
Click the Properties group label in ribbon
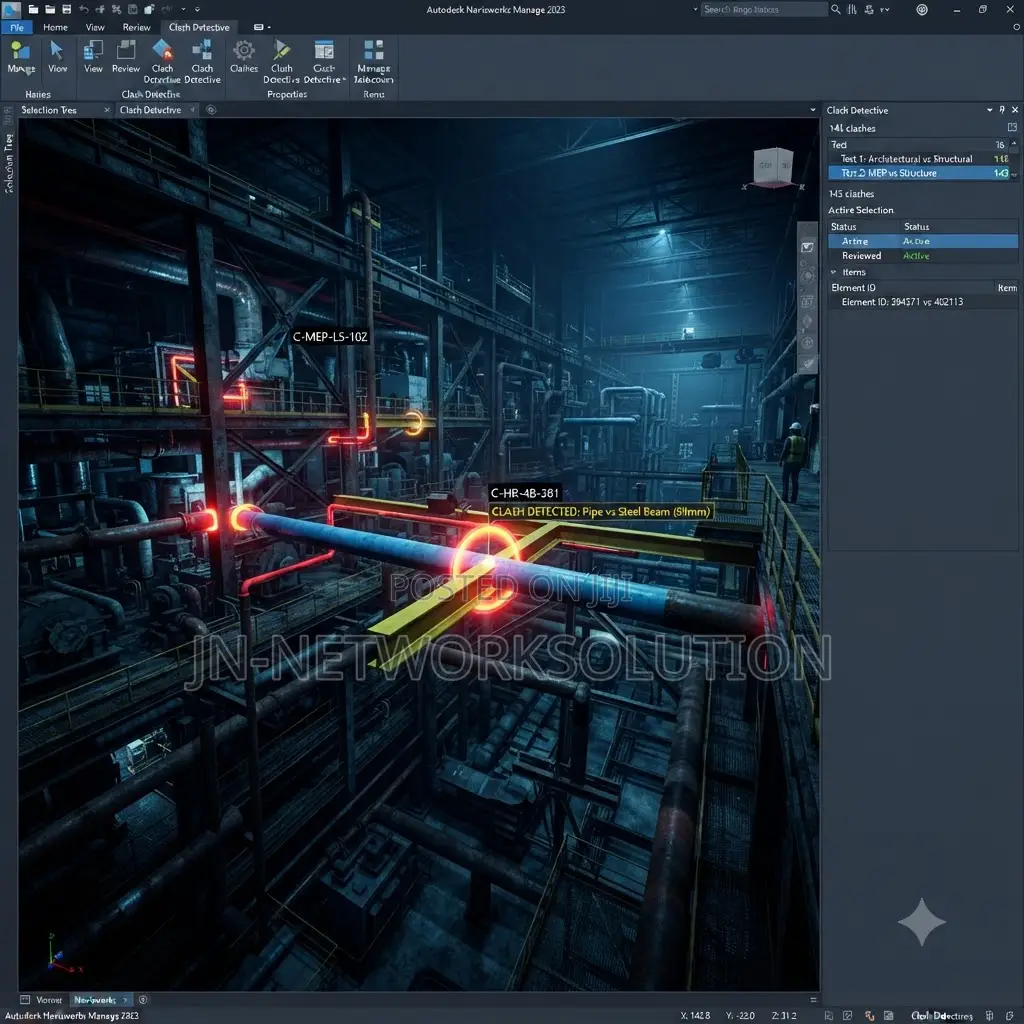(287, 94)
